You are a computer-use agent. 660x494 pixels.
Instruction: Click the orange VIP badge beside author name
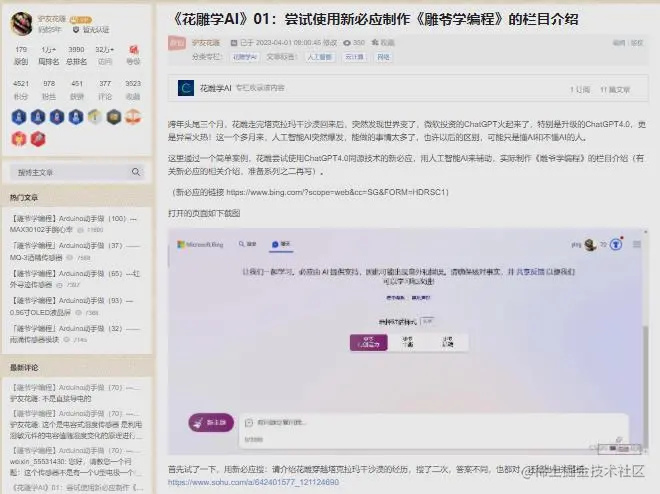(x=80, y=19)
